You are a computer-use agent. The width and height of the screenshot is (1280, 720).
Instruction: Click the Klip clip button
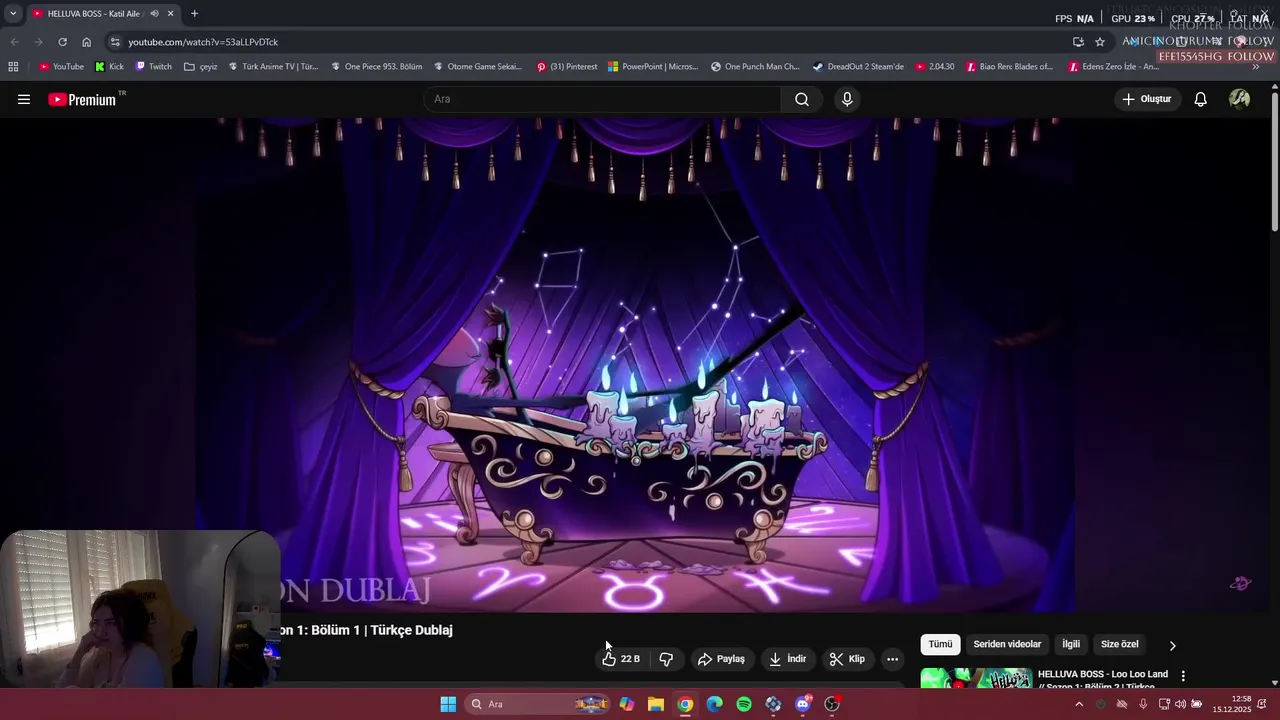847,659
